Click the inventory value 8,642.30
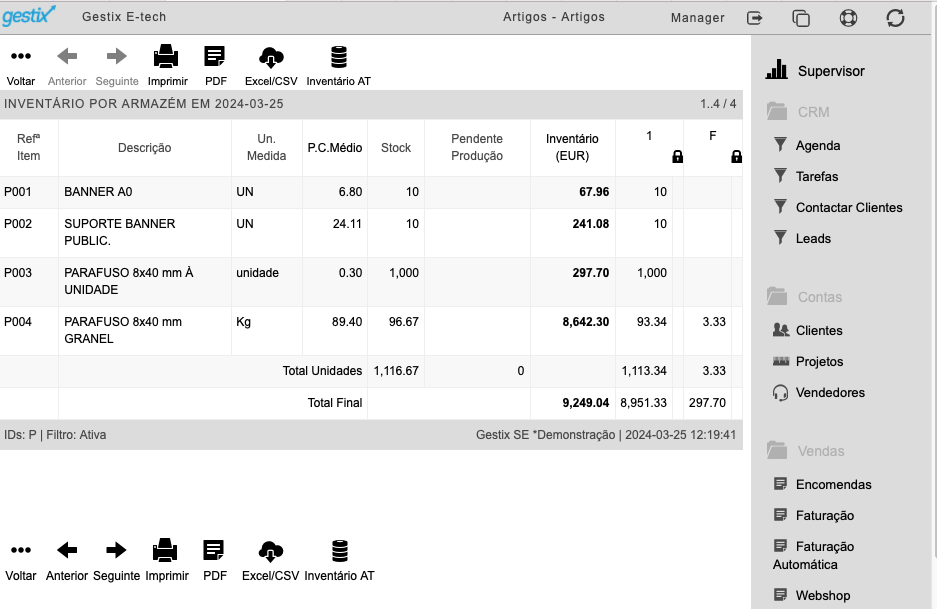Screen dimensions: 937x609 point(586,322)
